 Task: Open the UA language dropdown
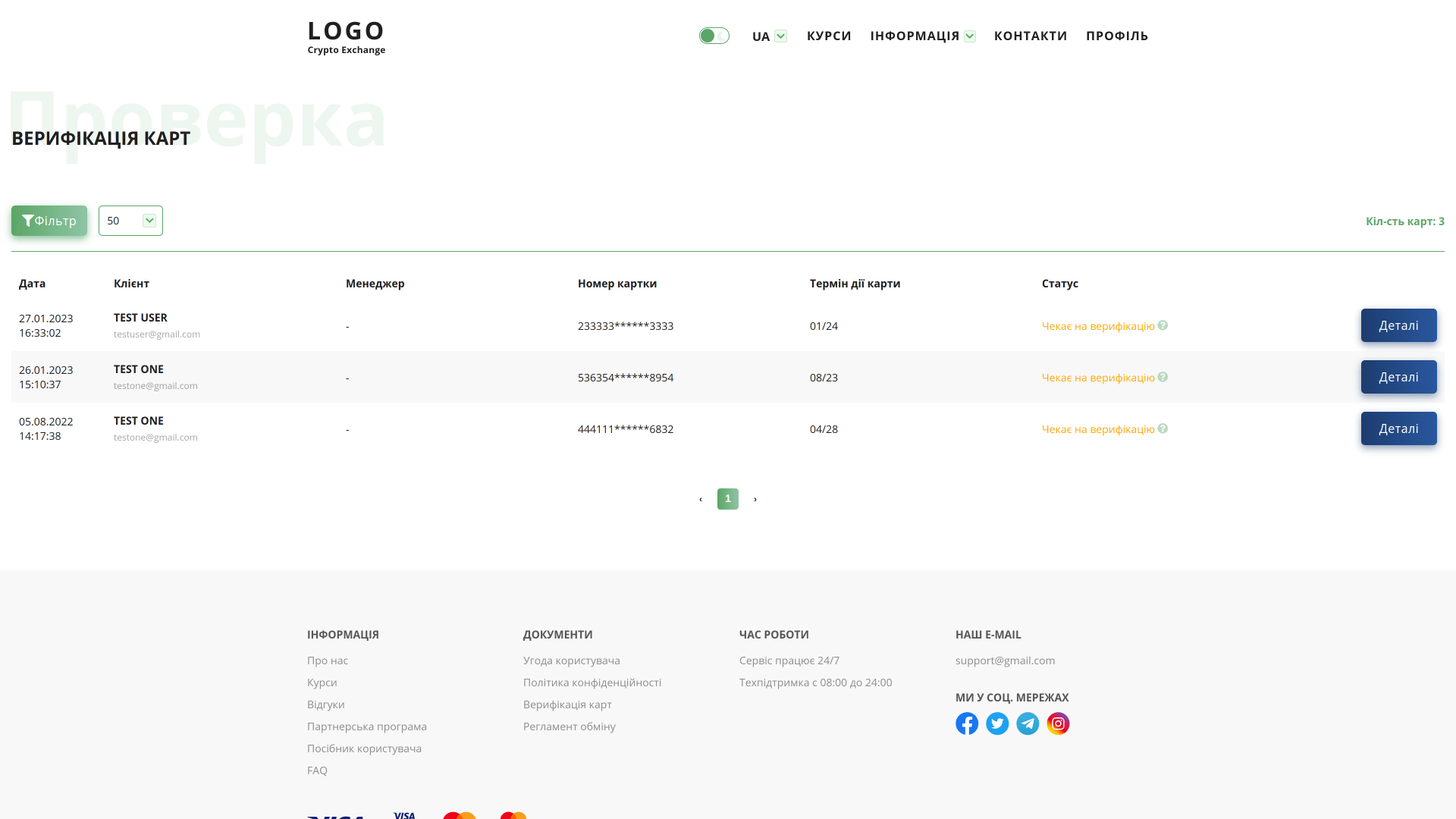coord(769,36)
